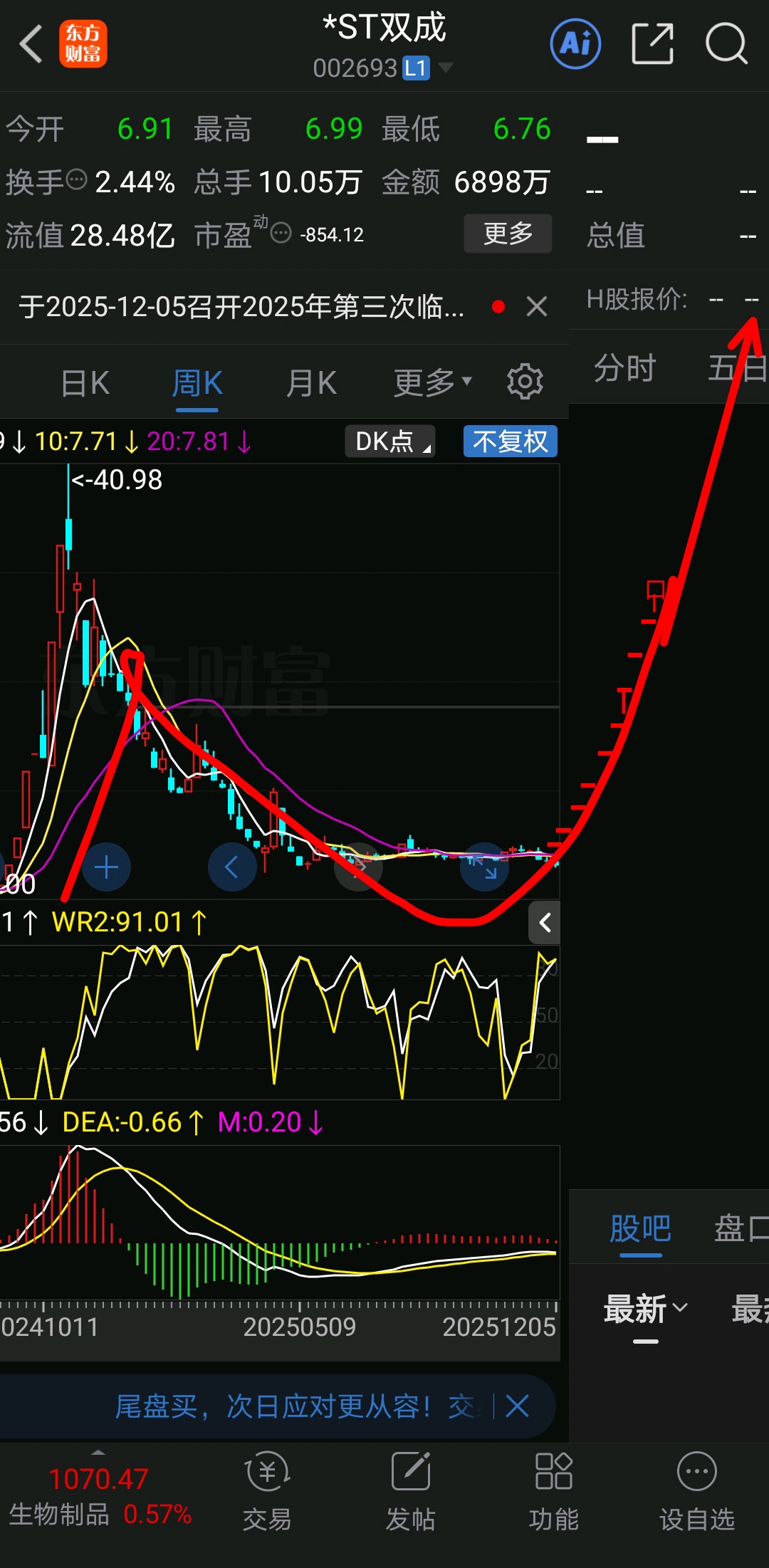The height and width of the screenshot is (1568, 769).
Task: Tap the back arrow icon
Action: pos(31,44)
